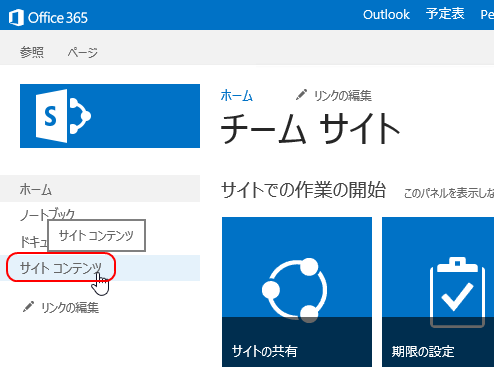Viewport: 494px width, 370px height.
Task: Click the チーム サイト page title
Action: (310, 129)
